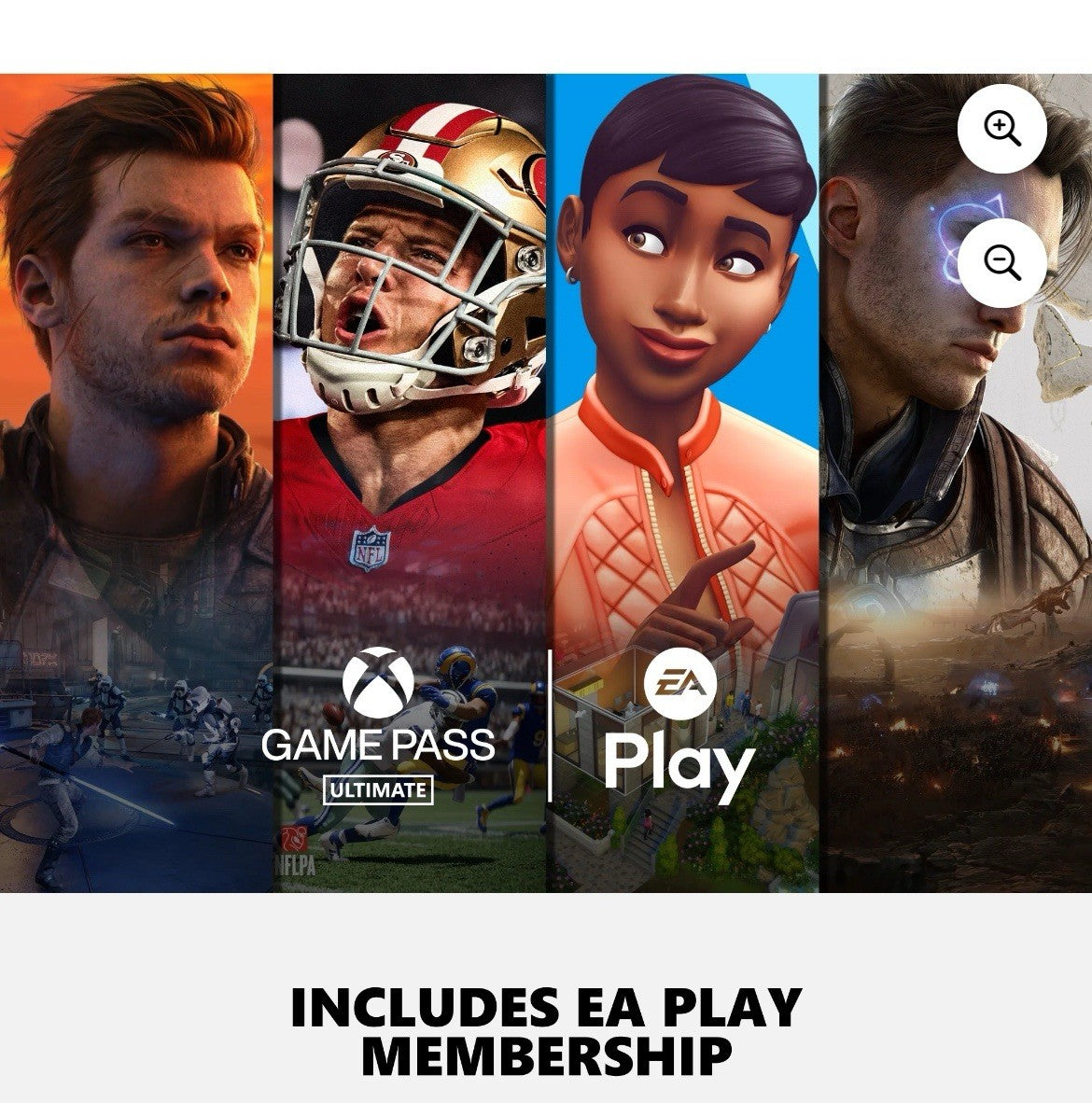Screen dimensions: 1092x1103
Task: Click the zoom in magnifier button
Action: [1002, 129]
